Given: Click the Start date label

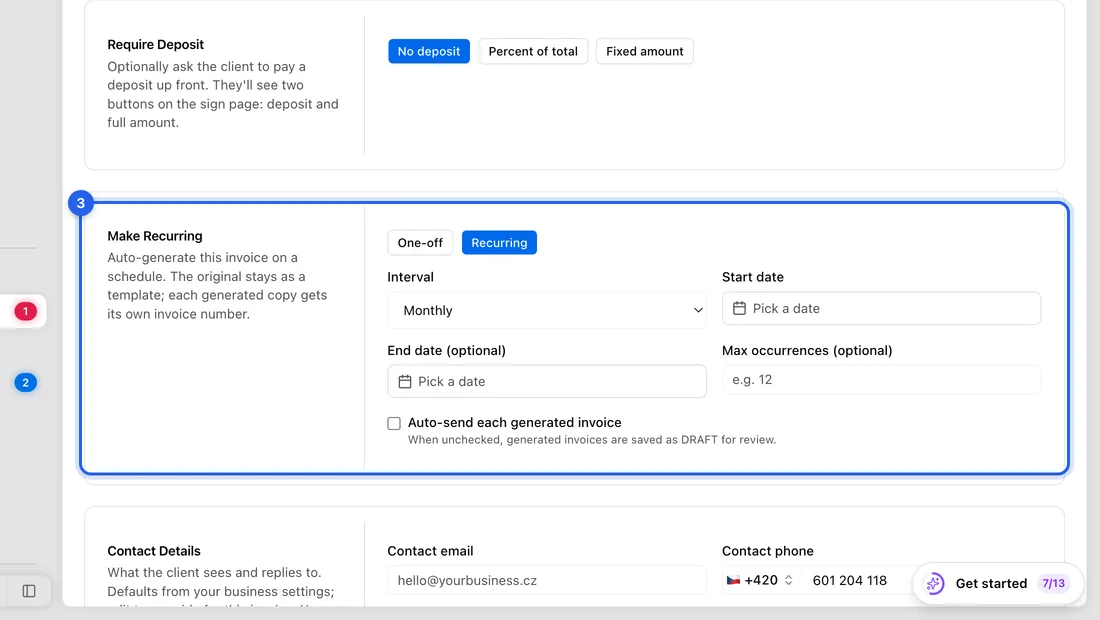Looking at the screenshot, I should pyautogui.click(x=753, y=277).
